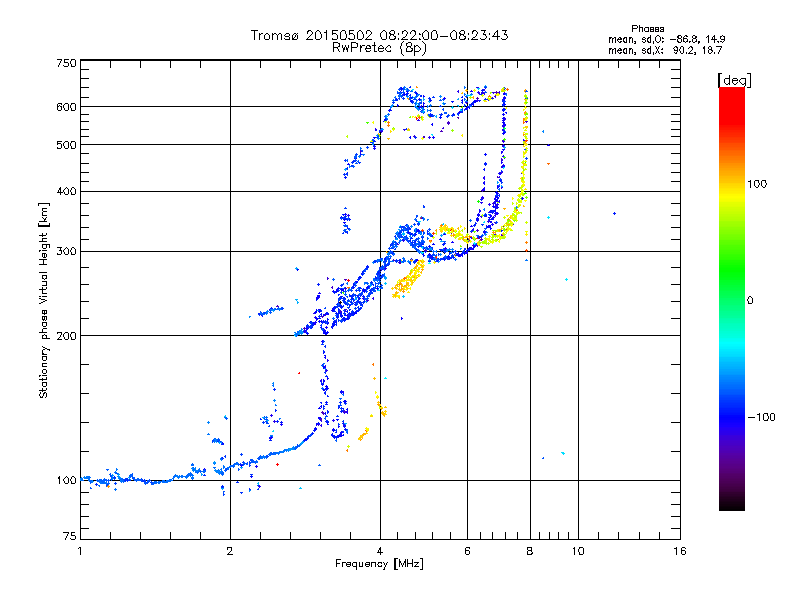The width and height of the screenshot is (800, 600).
Task: Click the y-axis tick label '75'
Action: tap(70, 536)
